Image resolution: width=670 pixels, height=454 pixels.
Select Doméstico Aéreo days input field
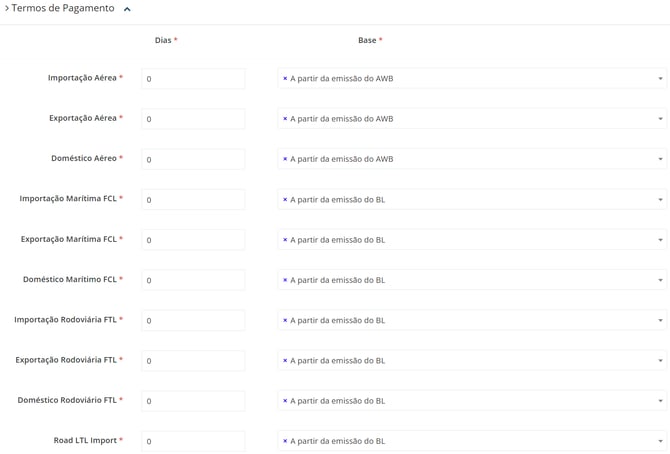coord(193,159)
